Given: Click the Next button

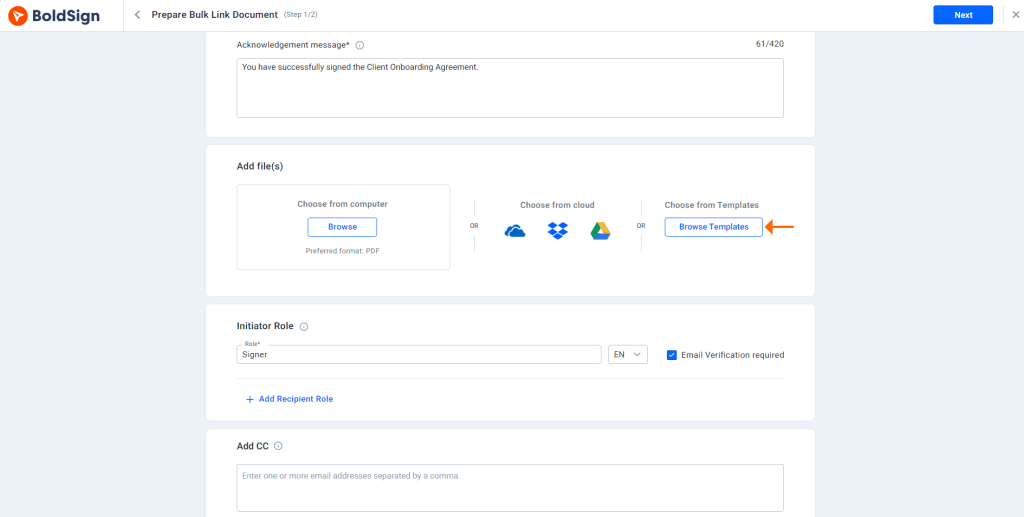Looking at the screenshot, I should click(963, 15).
